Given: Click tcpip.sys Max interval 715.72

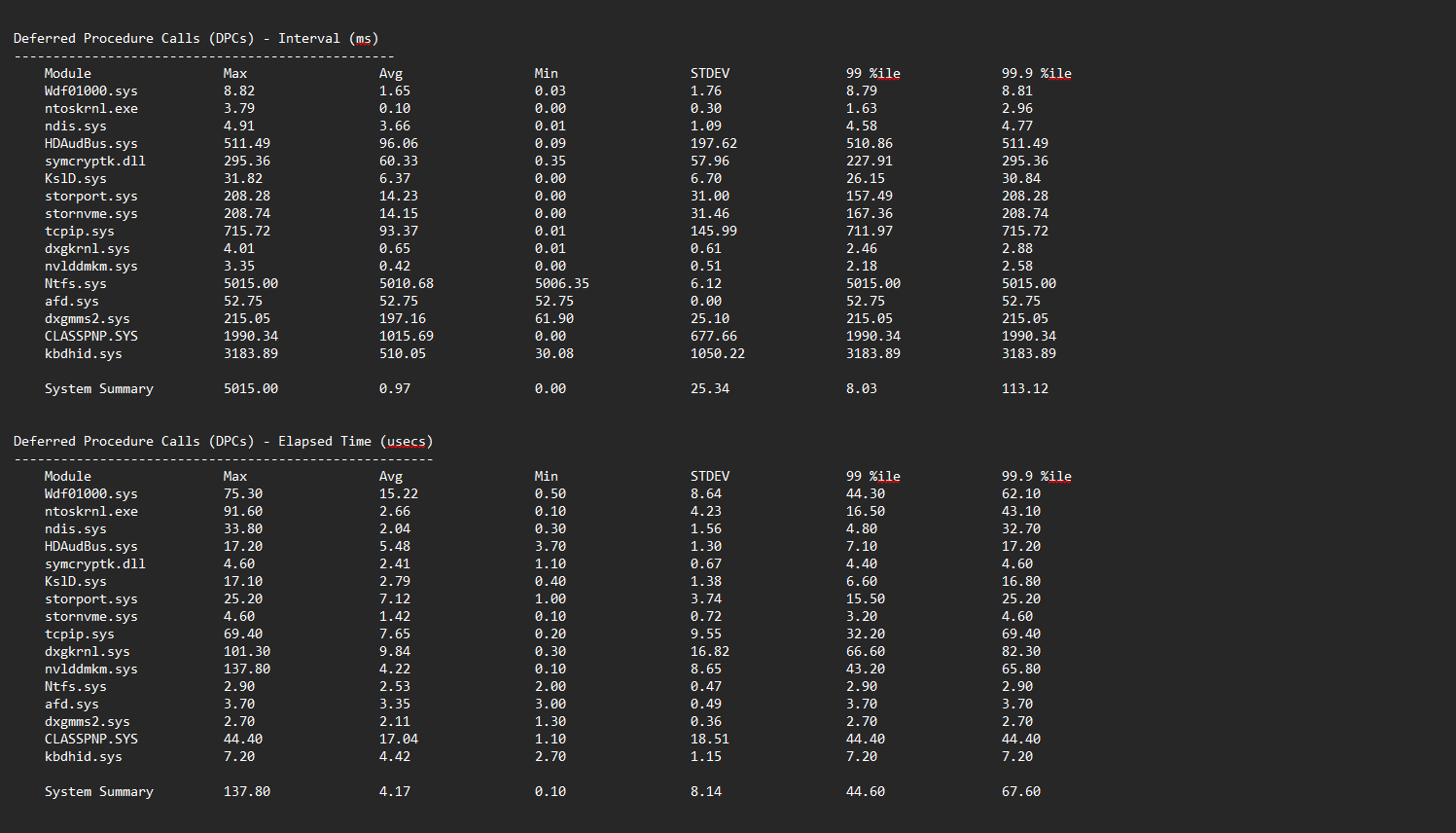Looking at the screenshot, I should click(x=246, y=232).
